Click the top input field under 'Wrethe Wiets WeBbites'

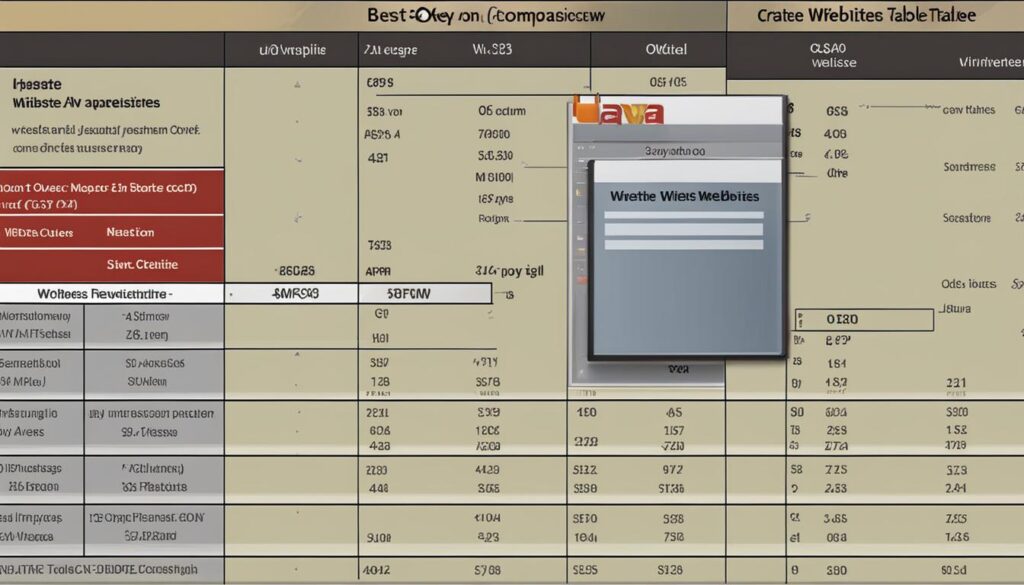[684, 215]
